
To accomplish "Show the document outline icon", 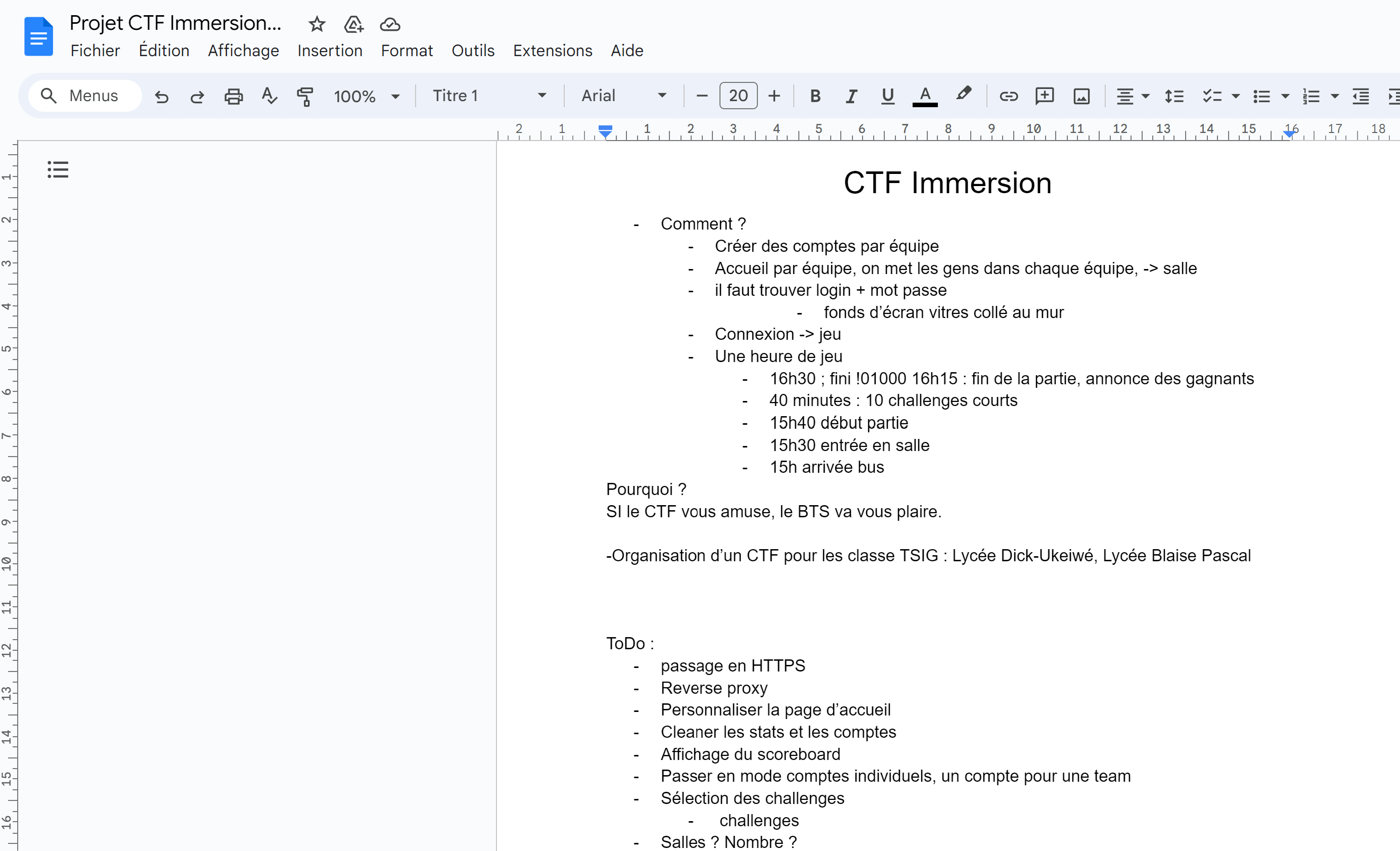I will click(x=58, y=169).
